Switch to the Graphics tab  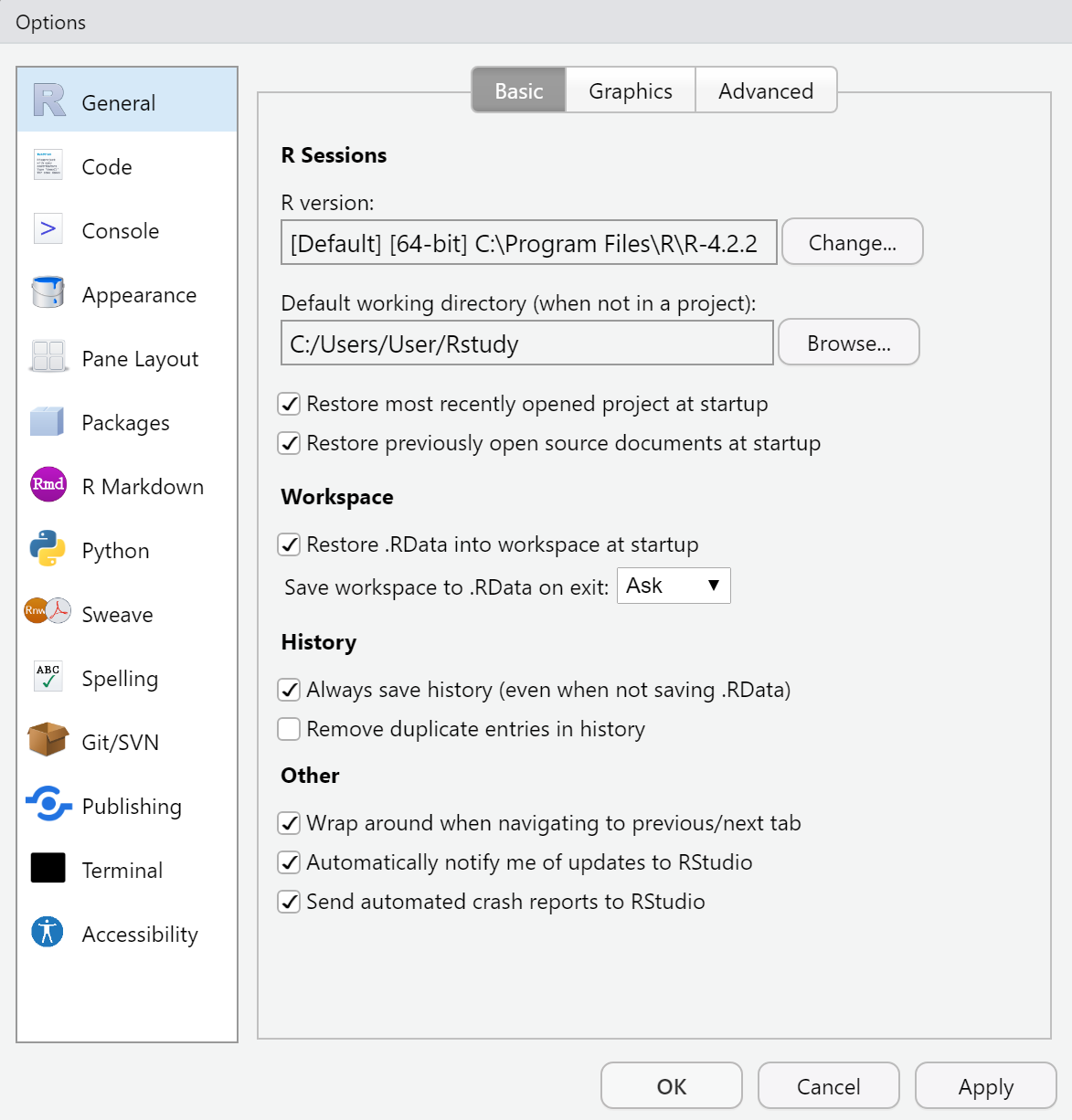[x=631, y=90]
